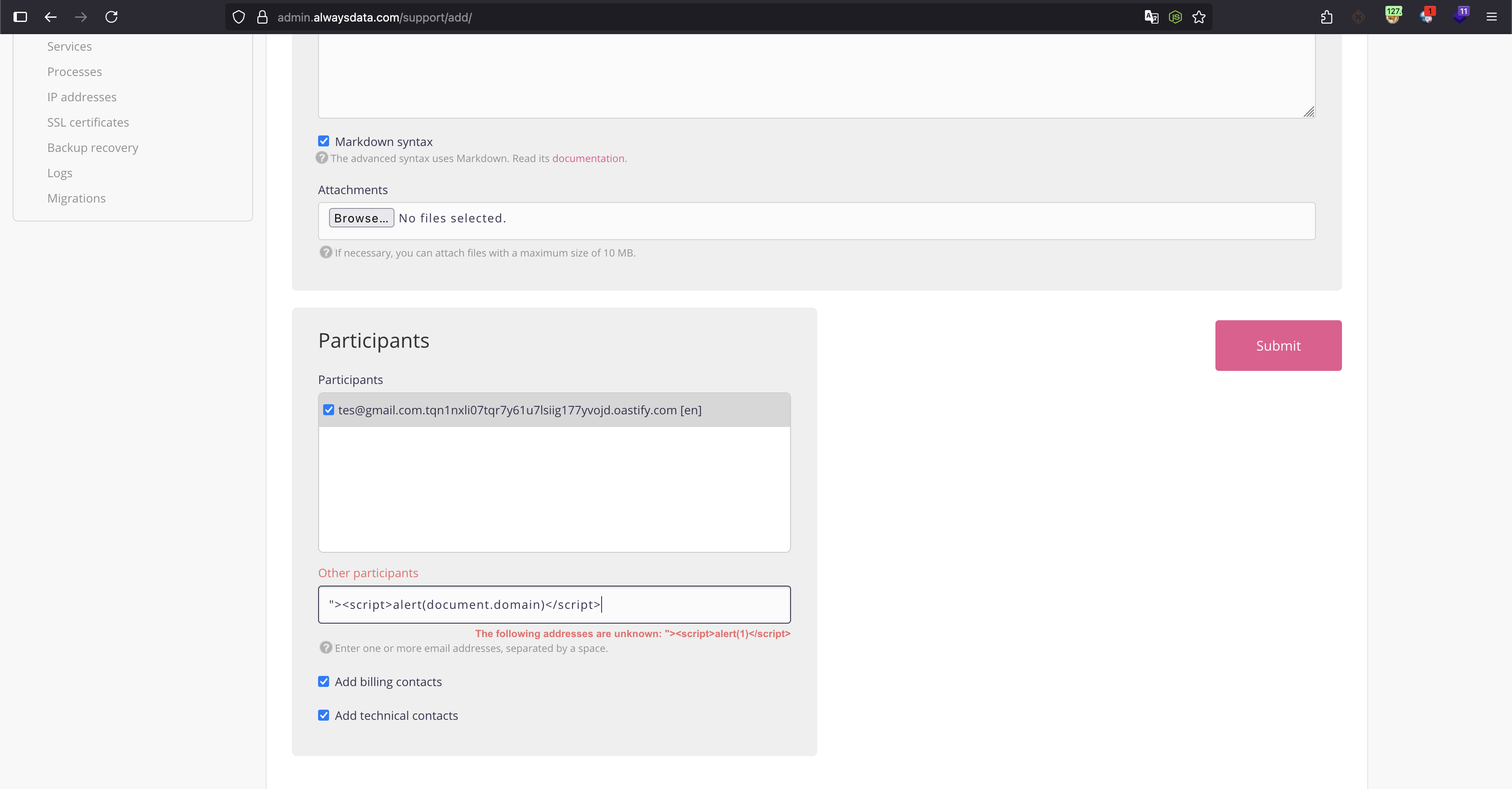This screenshot has height=789, width=1512.
Task: Open the extensions puzzle icon
Action: click(x=1326, y=17)
